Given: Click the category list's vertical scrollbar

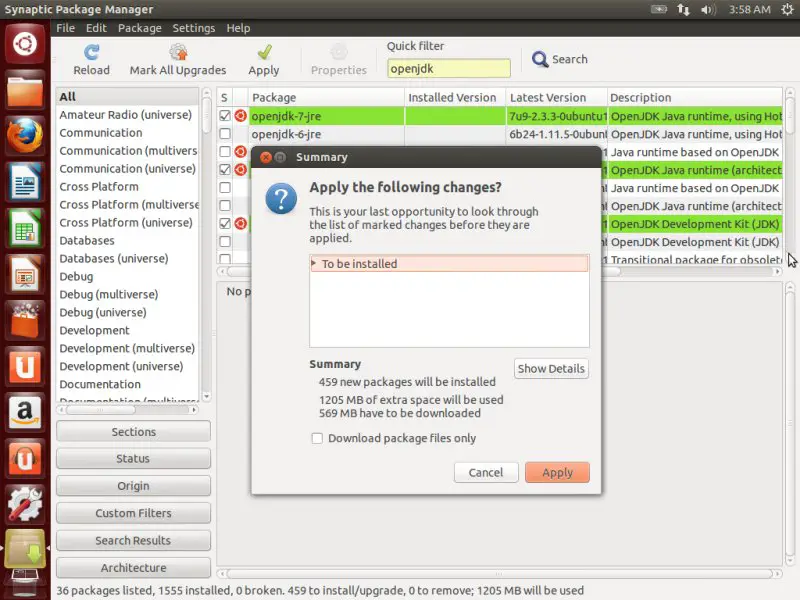Looking at the screenshot, I should tap(206, 244).
